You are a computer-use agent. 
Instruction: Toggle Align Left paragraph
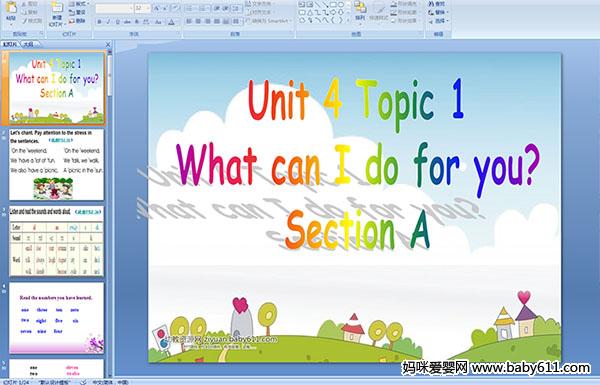(189, 21)
